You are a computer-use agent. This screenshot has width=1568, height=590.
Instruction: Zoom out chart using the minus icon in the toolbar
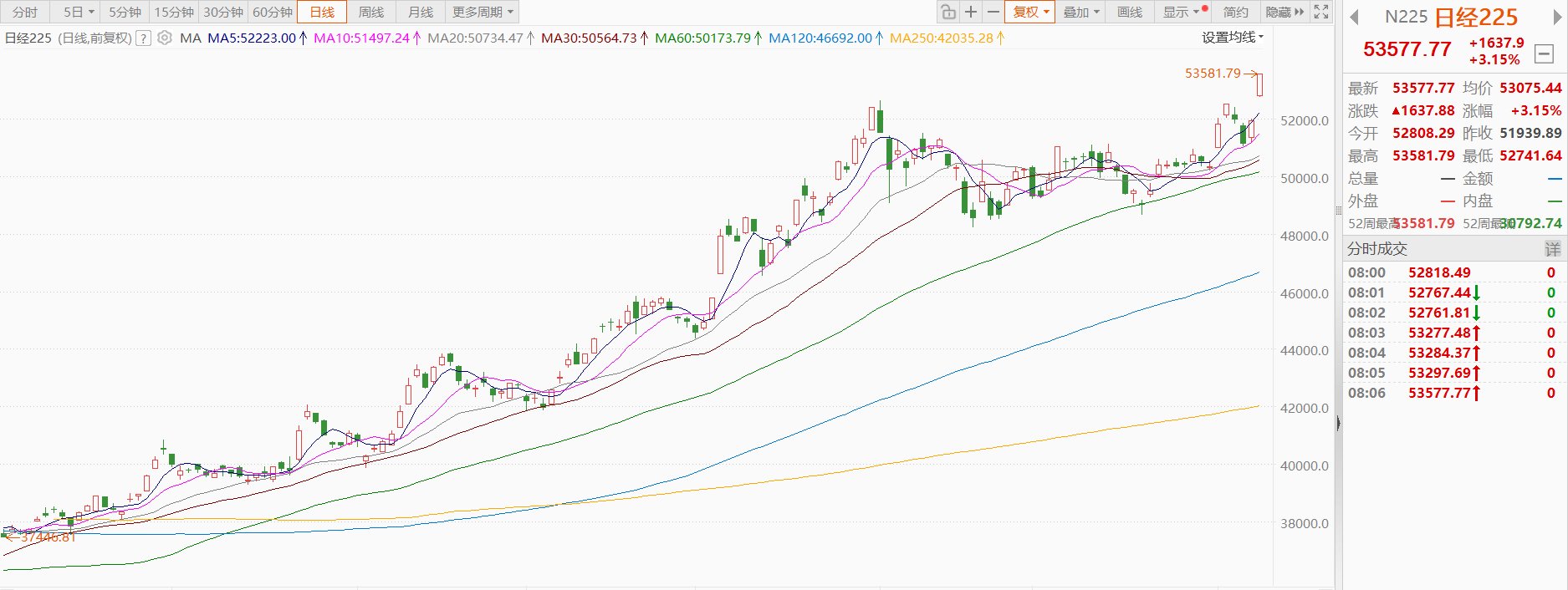pyautogui.click(x=993, y=12)
